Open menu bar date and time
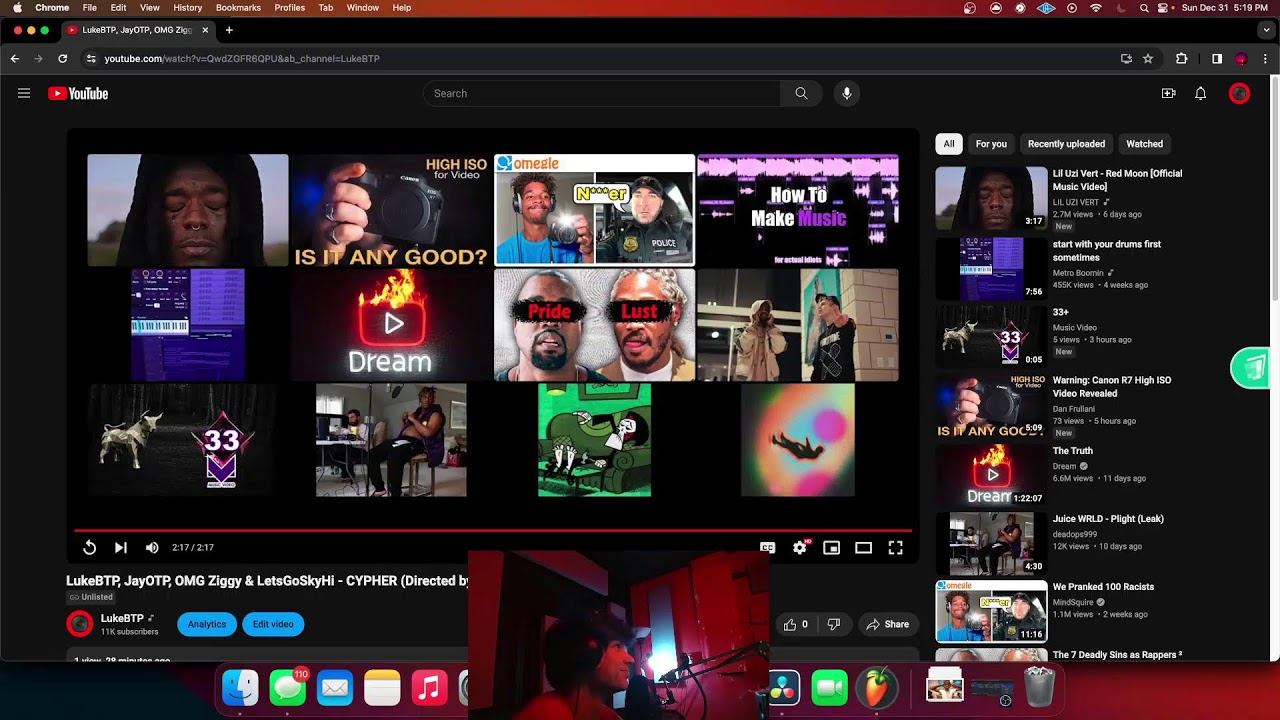Viewport: 1280px width, 720px height. click(1226, 8)
